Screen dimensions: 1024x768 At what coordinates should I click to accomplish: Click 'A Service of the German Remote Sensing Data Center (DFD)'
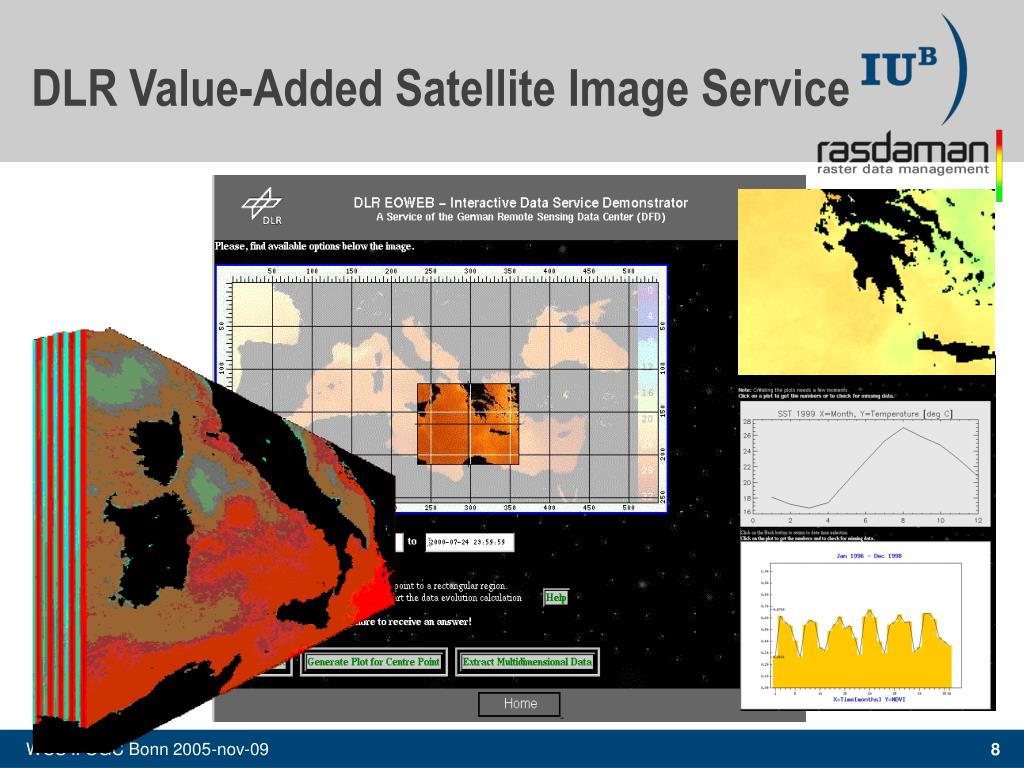pyautogui.click(x=520, y=217)
